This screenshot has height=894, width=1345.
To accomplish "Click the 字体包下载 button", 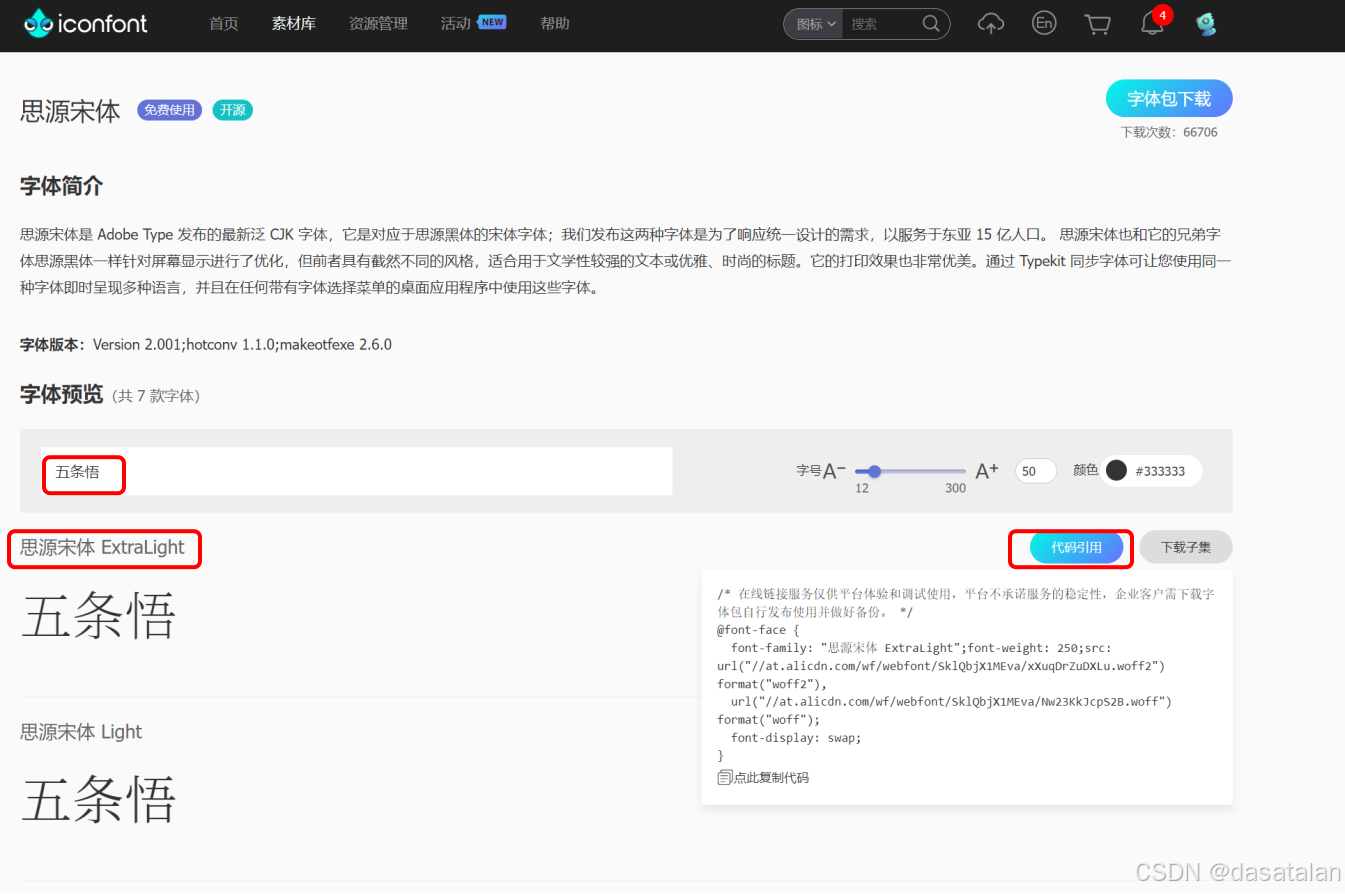I will [x=1169, y=99].
